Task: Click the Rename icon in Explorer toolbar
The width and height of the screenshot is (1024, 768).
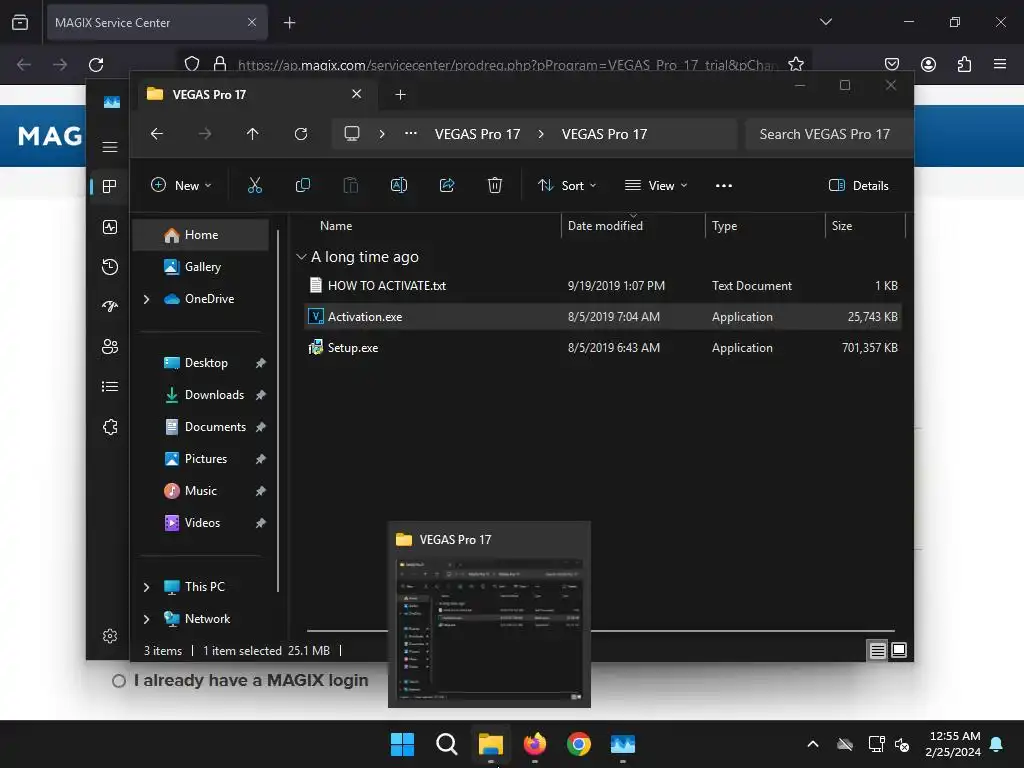Action: [x=399, y=185]
